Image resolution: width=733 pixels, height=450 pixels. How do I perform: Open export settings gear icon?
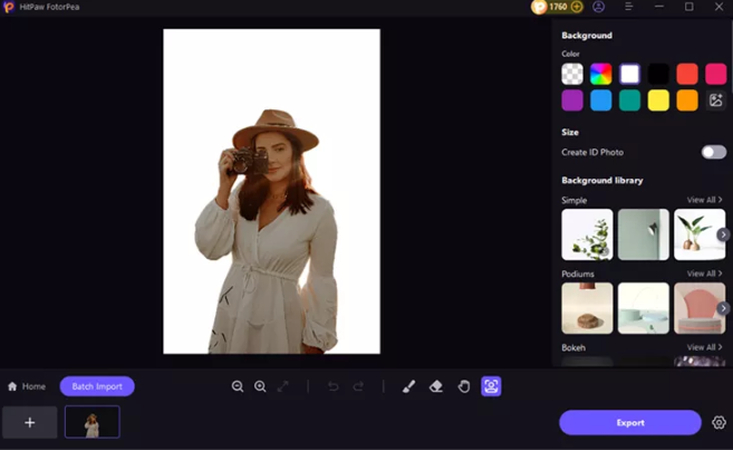tap(719, 422)
